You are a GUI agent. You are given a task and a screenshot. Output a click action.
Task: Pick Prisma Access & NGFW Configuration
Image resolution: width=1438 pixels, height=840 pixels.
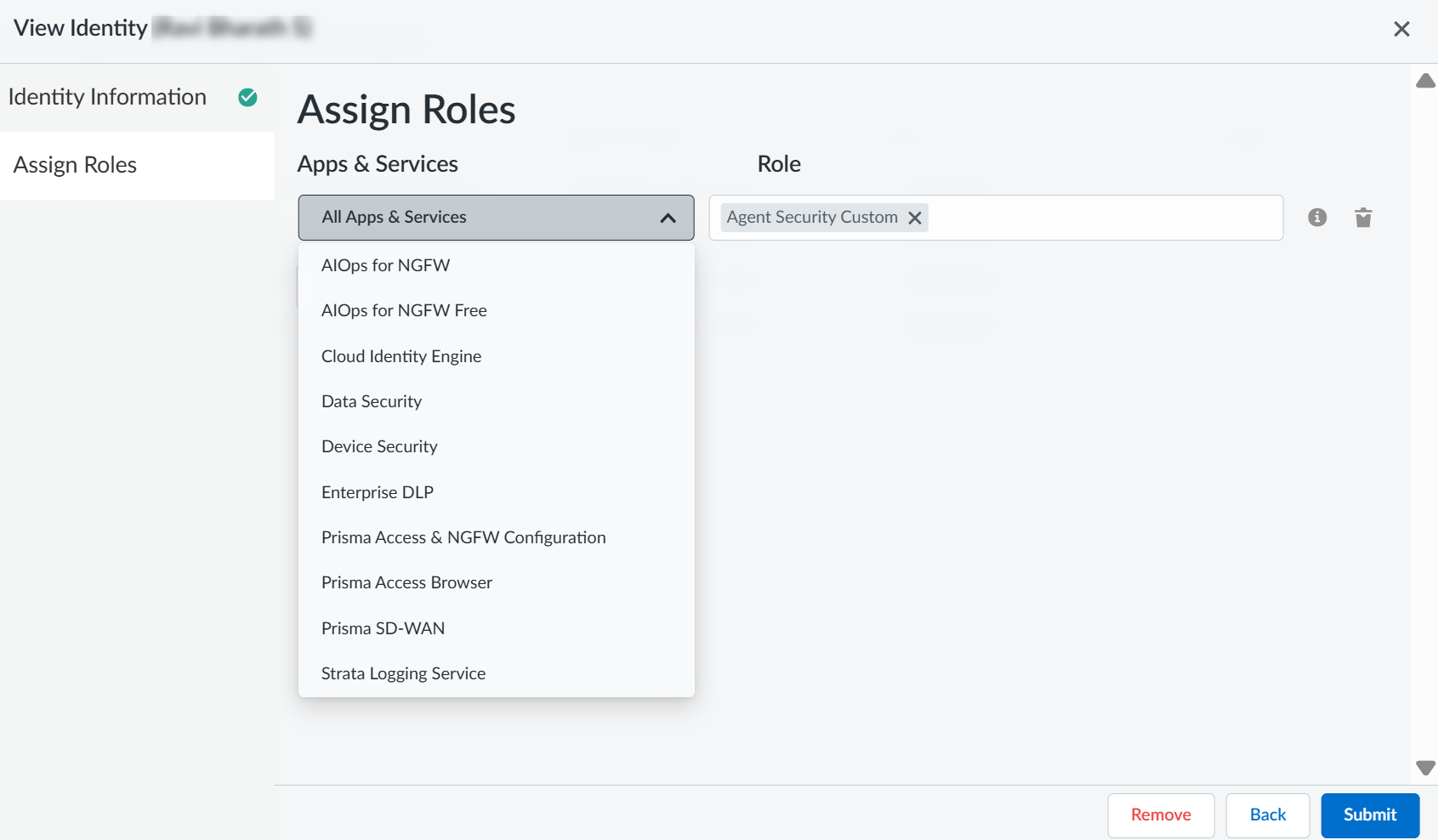[x=463, y=537]
